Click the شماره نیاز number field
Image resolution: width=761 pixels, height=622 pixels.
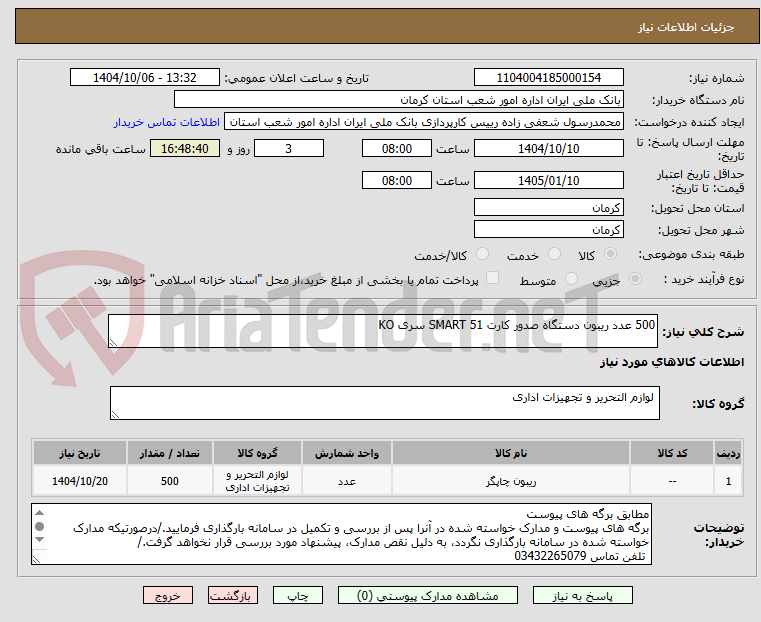[548, 78]
